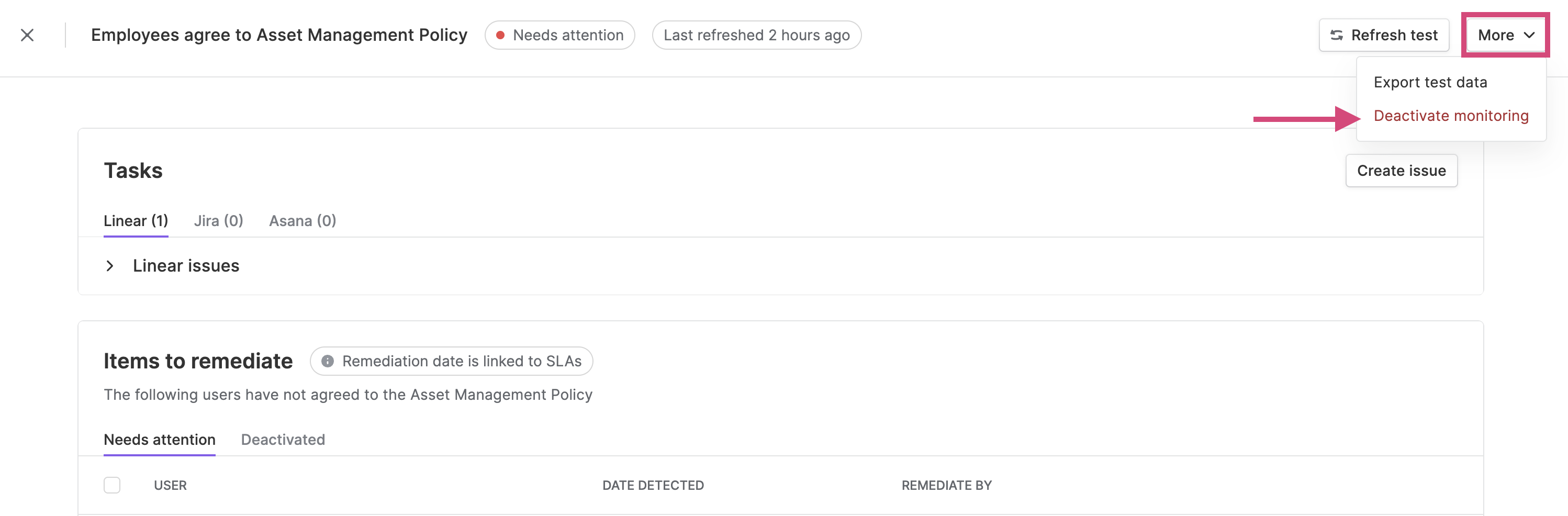Open the Linear (1) tab
Image resolution: width=1568 pixels, height=516 pixels.
pos(136,220)
